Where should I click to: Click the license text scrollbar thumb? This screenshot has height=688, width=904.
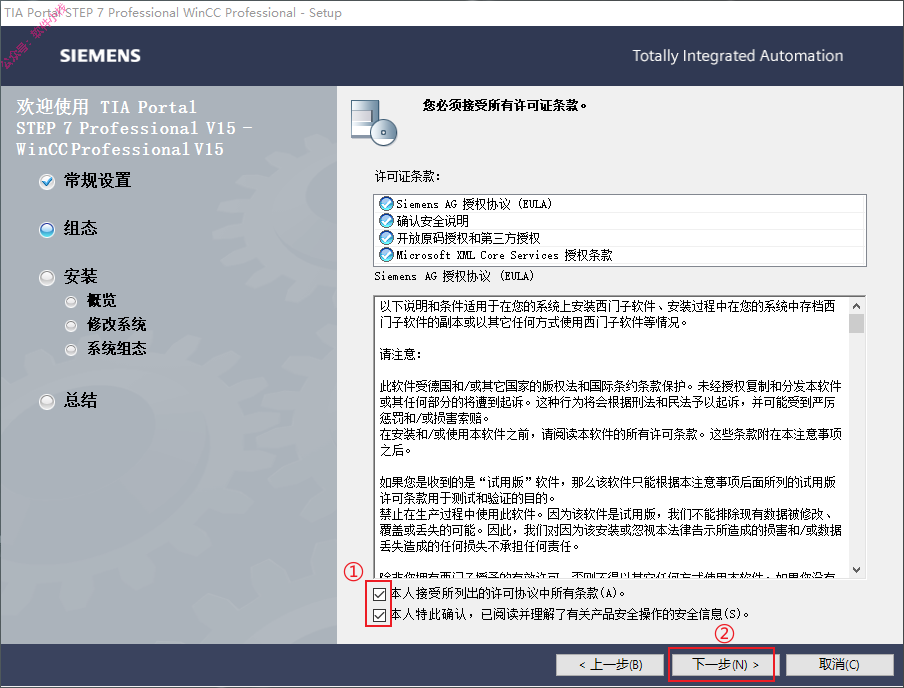(857, 324)
